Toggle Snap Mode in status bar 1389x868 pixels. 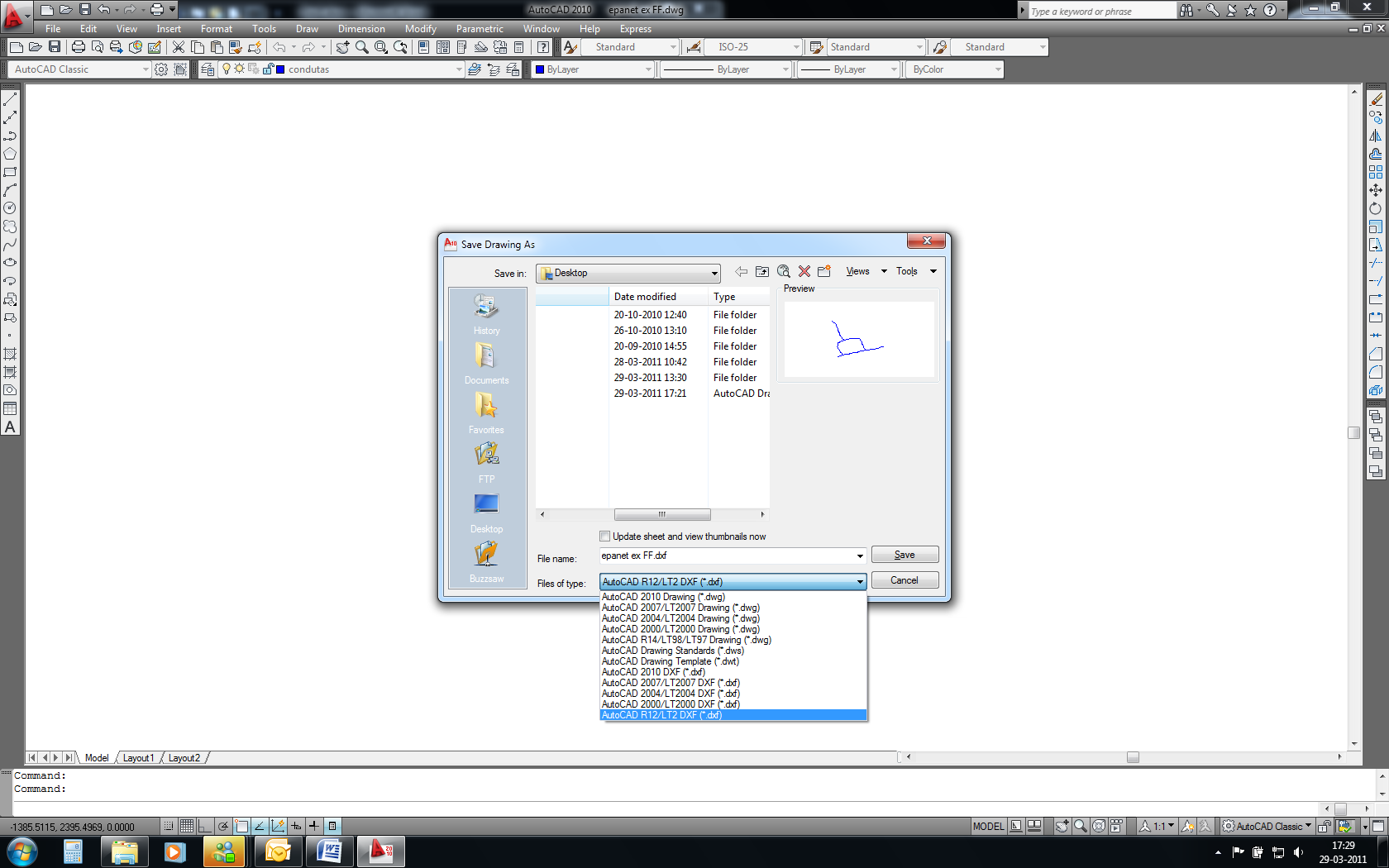(x=169, y=826)
